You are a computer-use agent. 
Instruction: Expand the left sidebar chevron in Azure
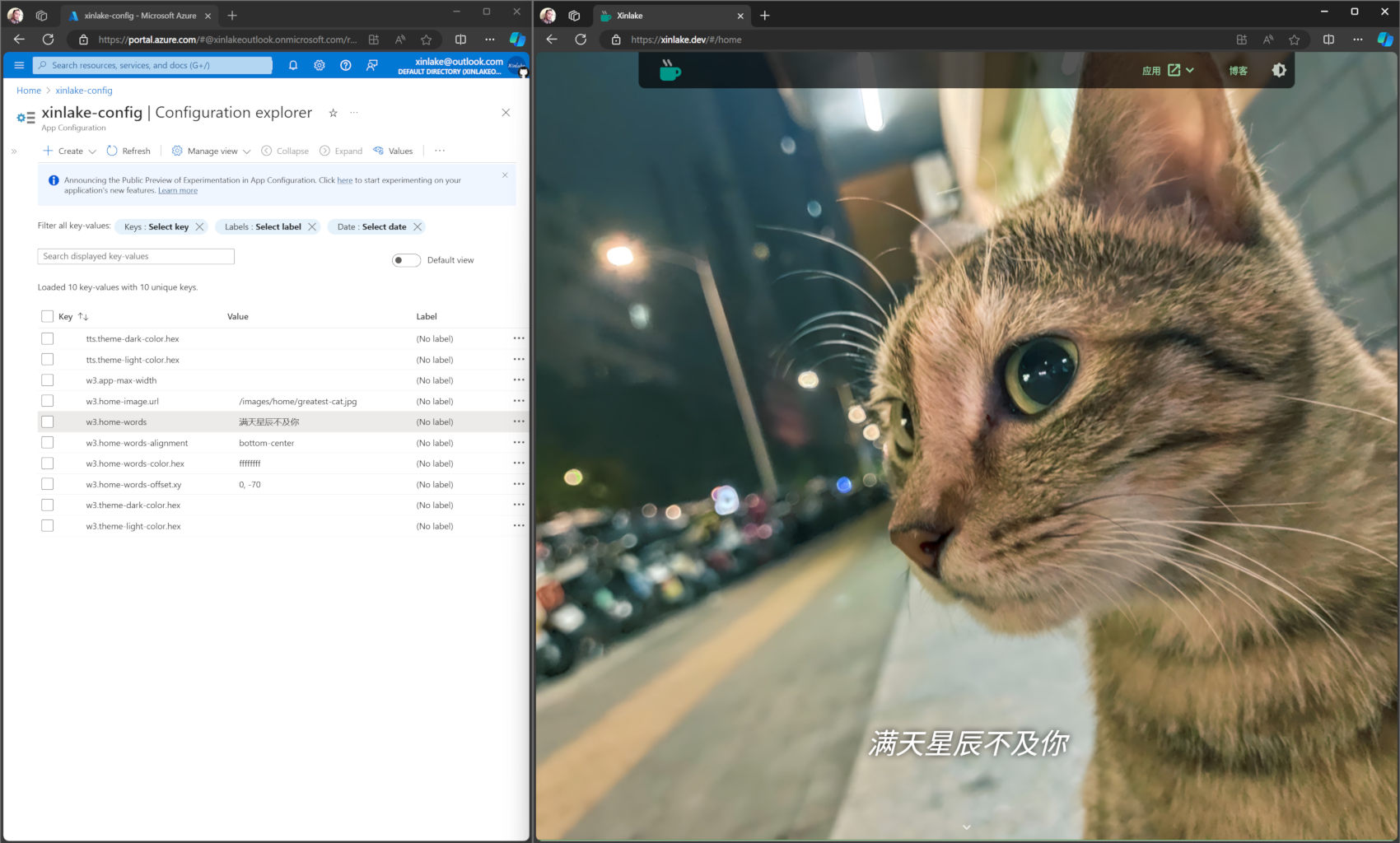point(14,151)
